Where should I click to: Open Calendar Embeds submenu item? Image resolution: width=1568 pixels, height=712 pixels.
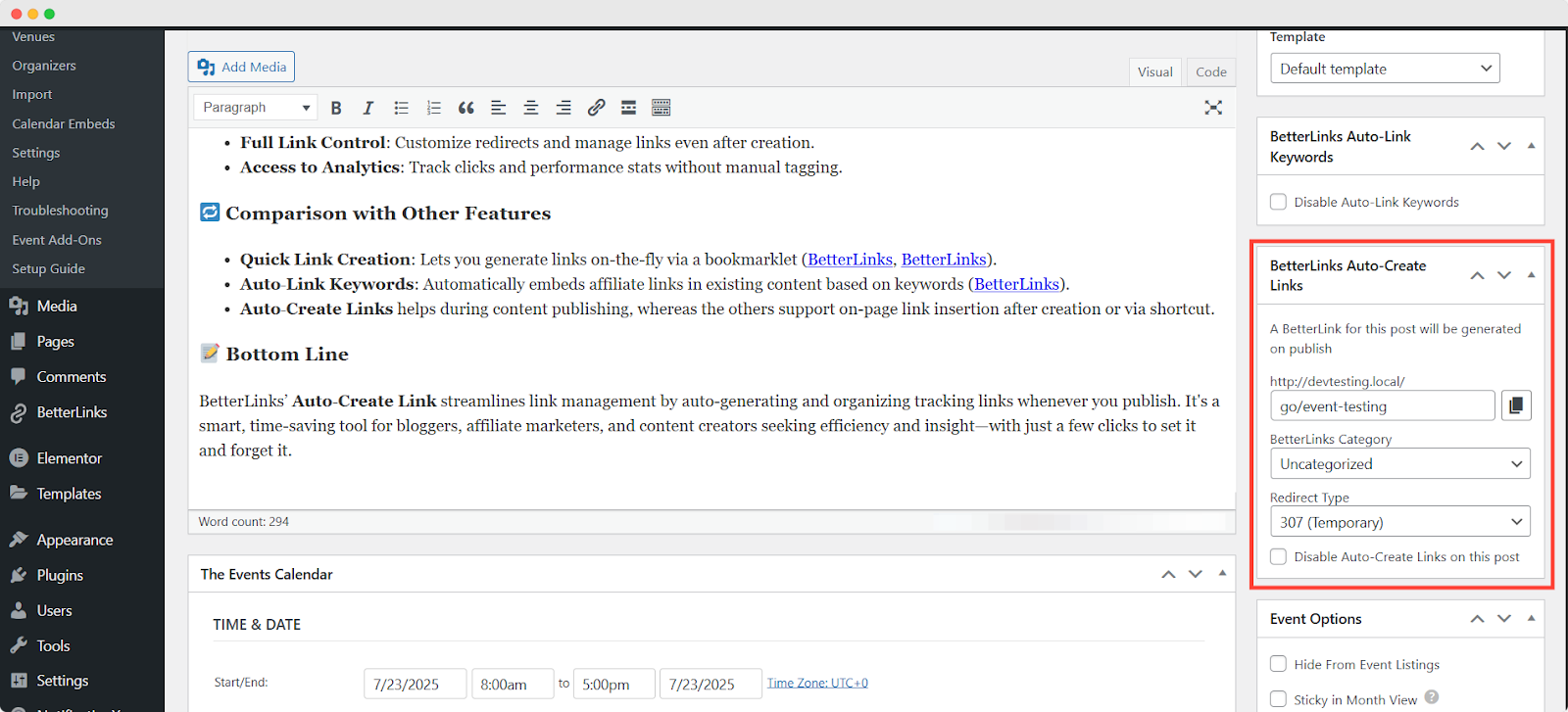tap(64, 124)
